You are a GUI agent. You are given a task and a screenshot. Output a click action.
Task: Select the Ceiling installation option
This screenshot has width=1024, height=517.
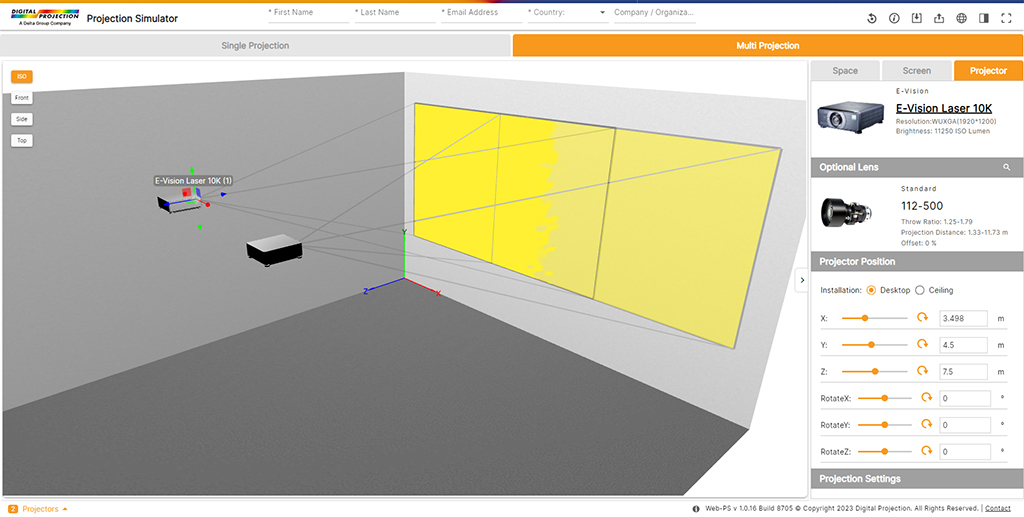point(920,290)
